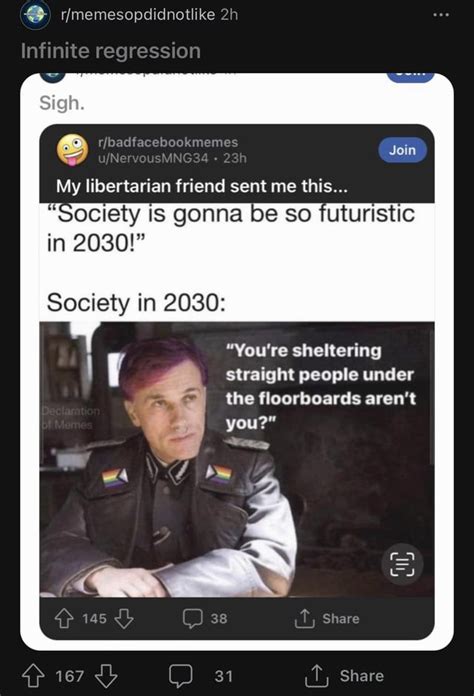View the u/NervousMNG34 user profile
This screenshot has height=696, width=474.
[153, 158]
